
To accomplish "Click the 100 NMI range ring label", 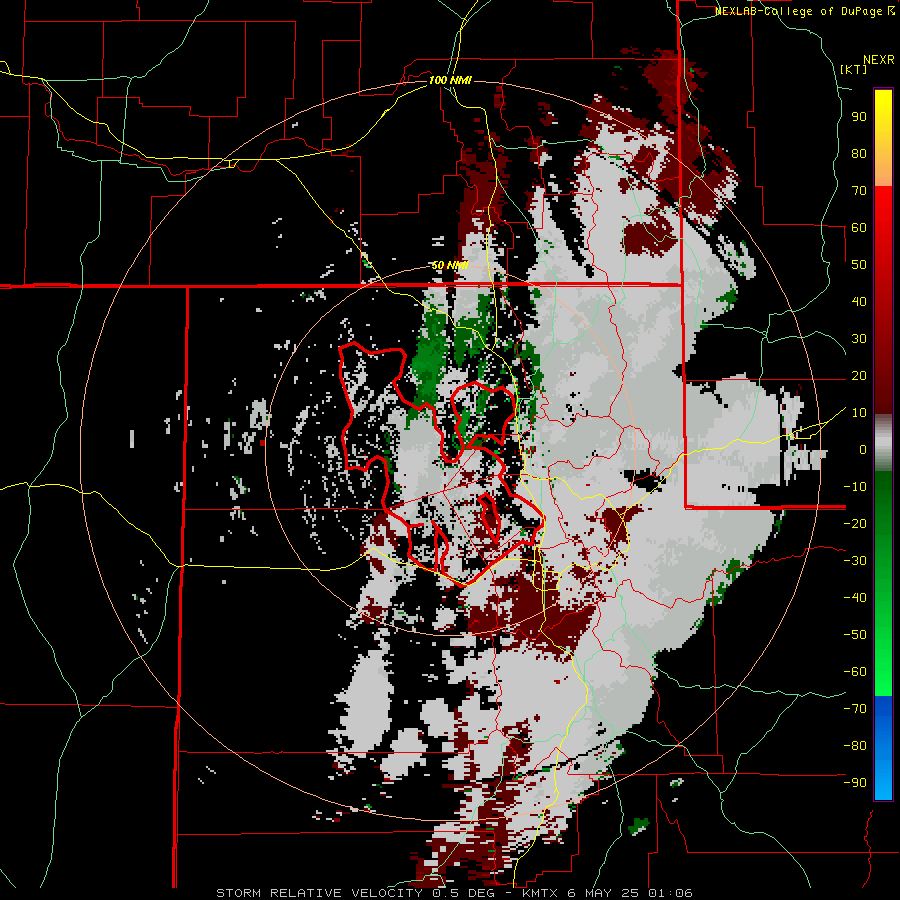I will click(x=450, y=80).
